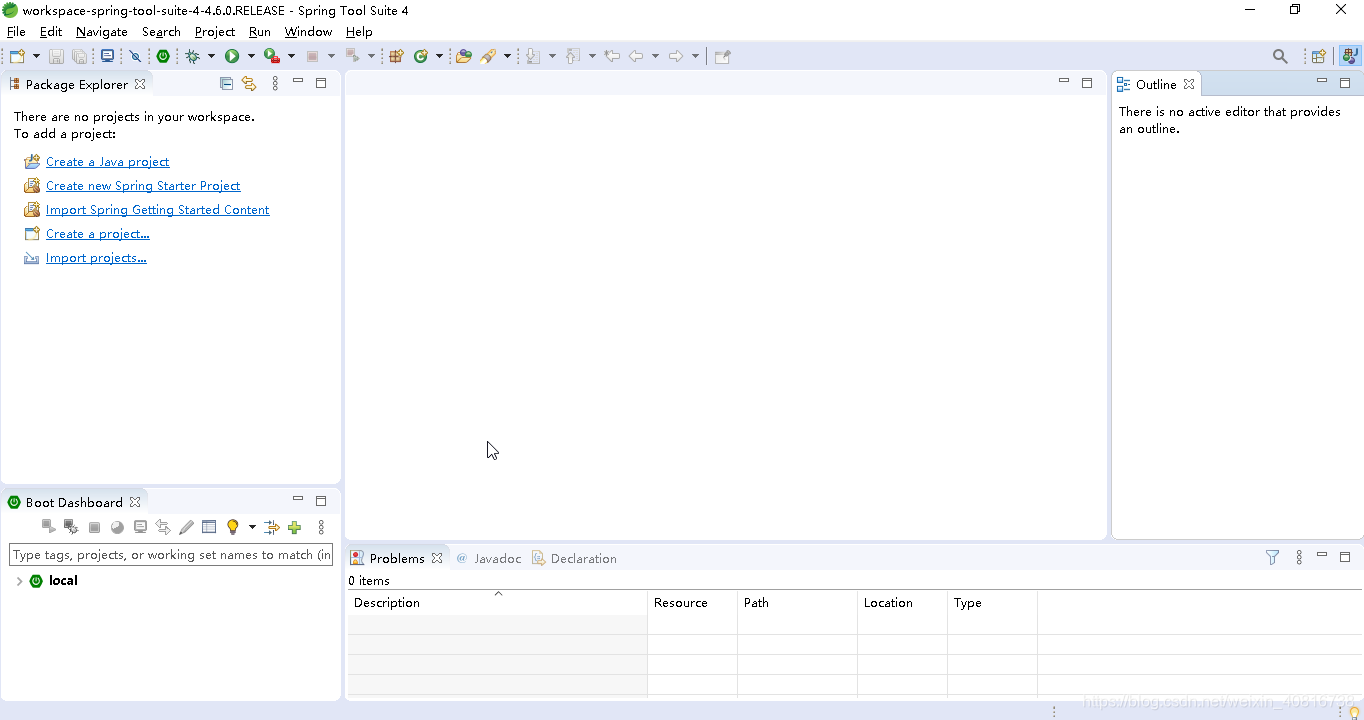1364x720 pixels.
Task: Click Import Spring Getting Started Content link
Action: (x=158, y=210)
